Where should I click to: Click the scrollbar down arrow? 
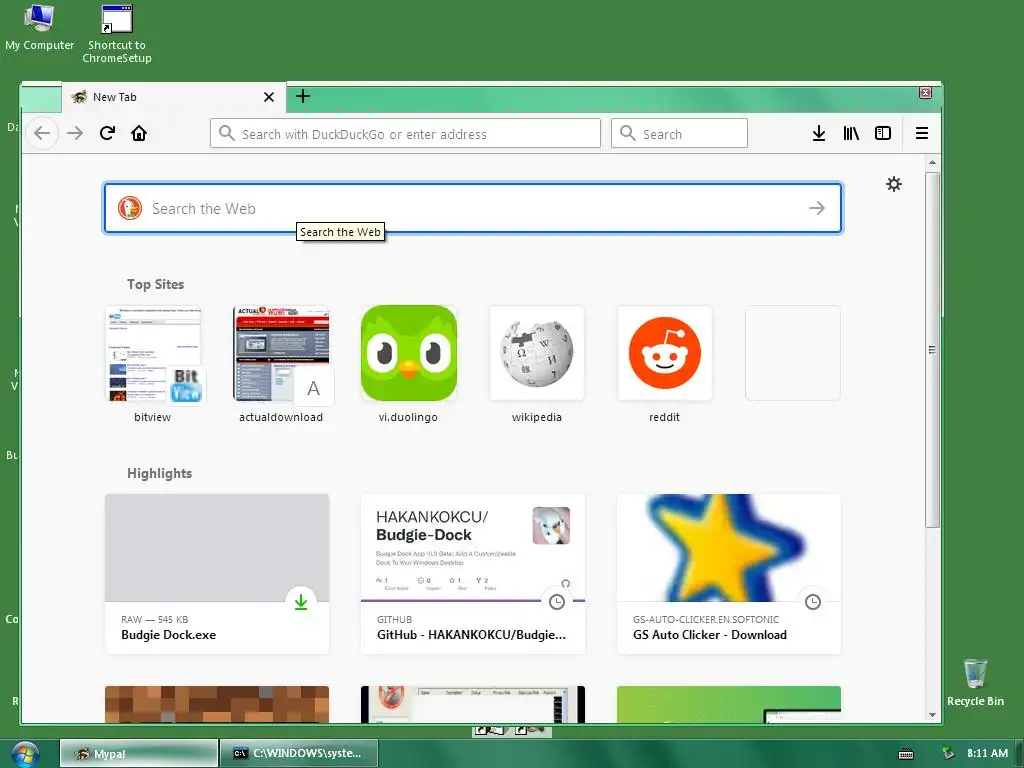coord(932,715)
